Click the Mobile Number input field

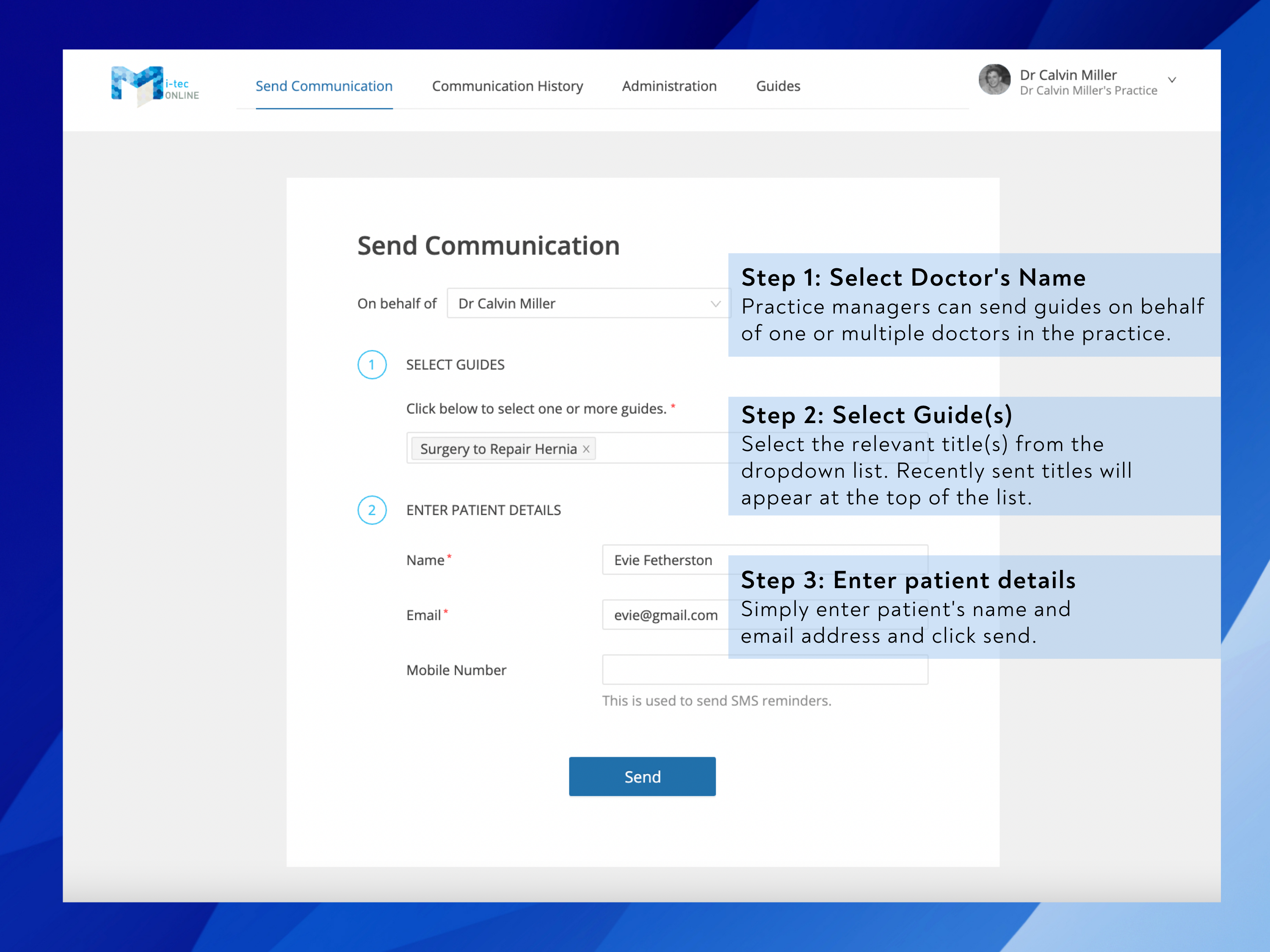[765, 670]
